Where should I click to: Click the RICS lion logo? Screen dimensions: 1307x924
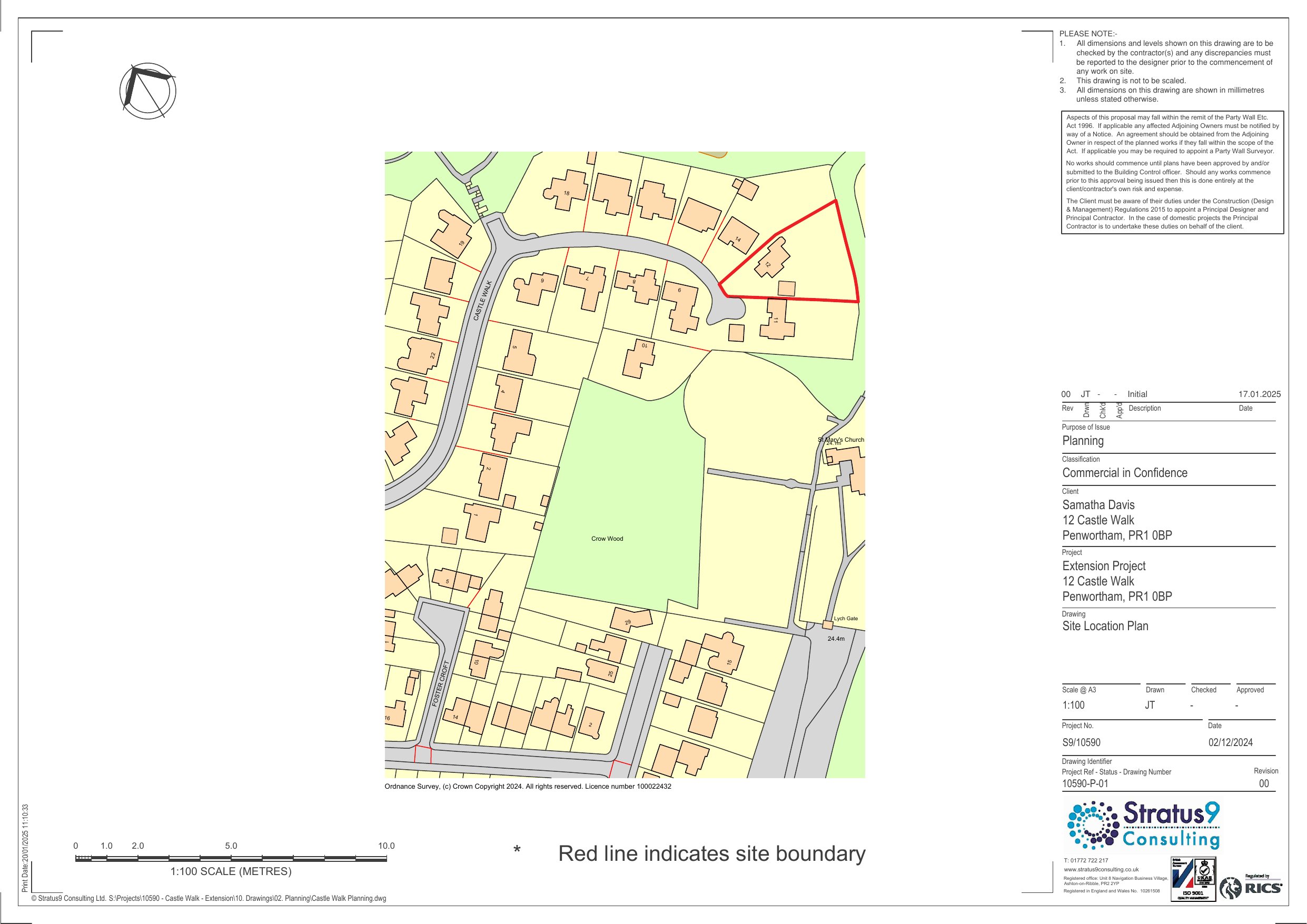(x=1232, y=888)
